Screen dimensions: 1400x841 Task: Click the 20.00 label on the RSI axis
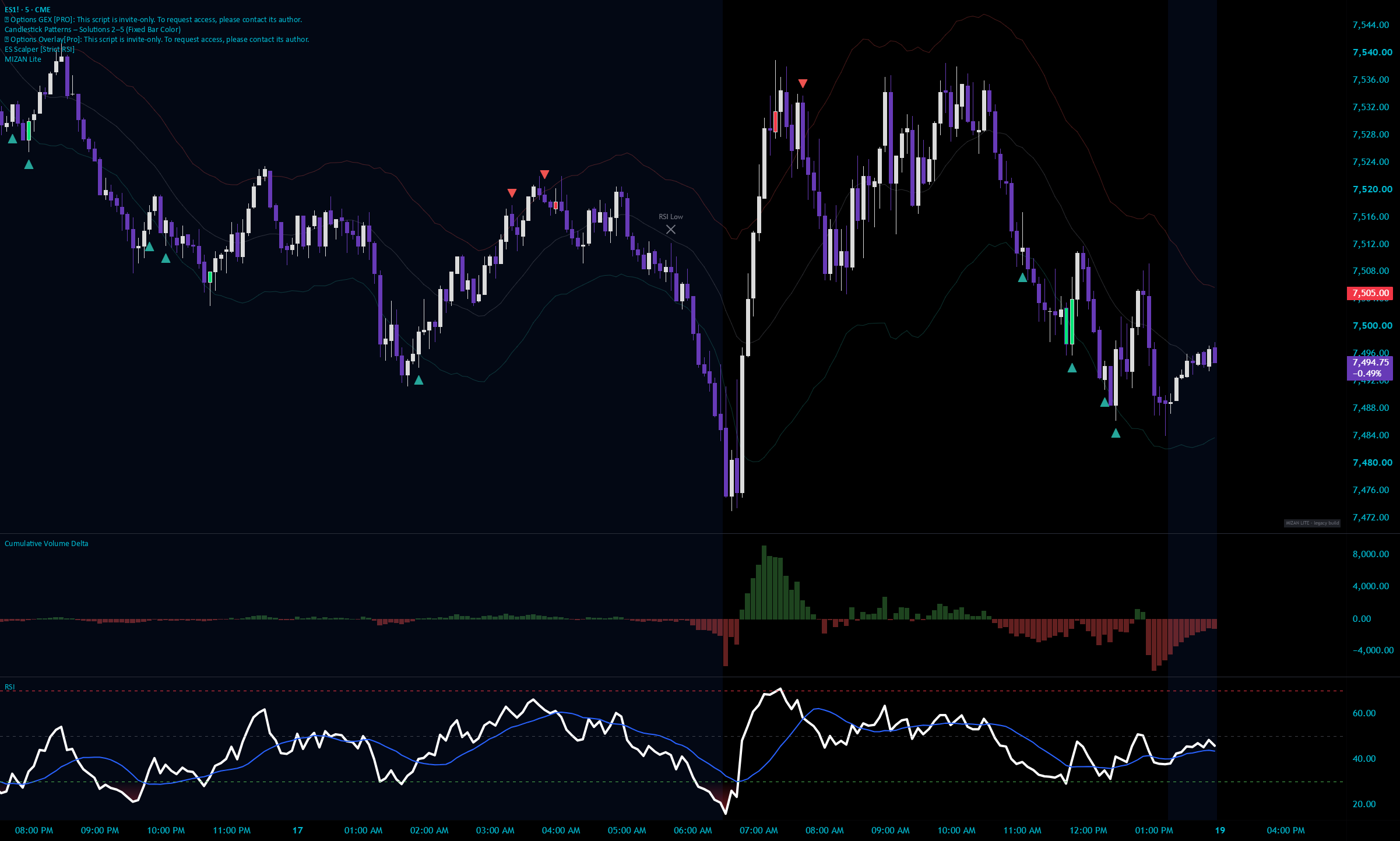pos(1364,804)
